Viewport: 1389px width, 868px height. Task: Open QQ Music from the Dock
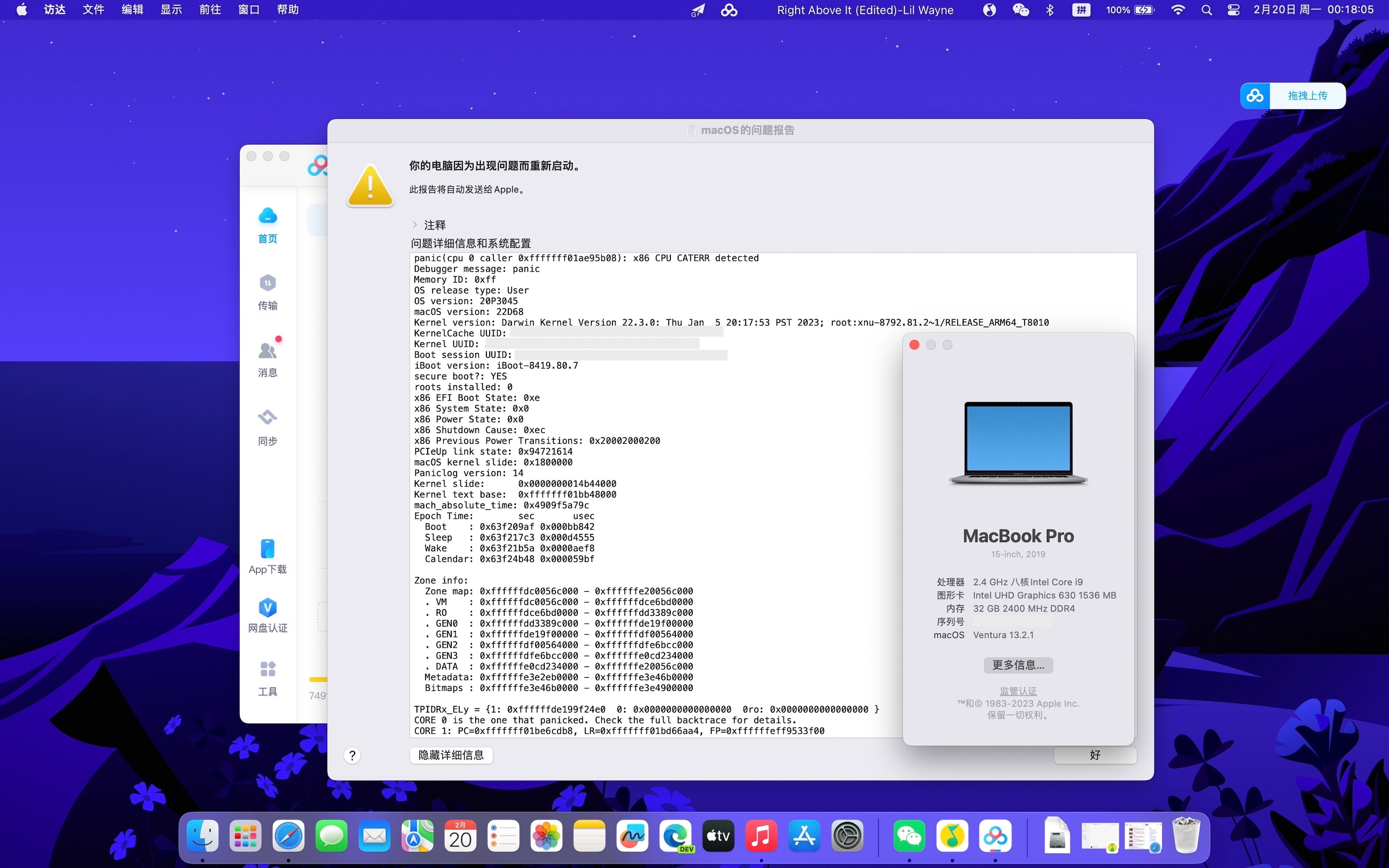pyautogui.click(x=953, y=836)
